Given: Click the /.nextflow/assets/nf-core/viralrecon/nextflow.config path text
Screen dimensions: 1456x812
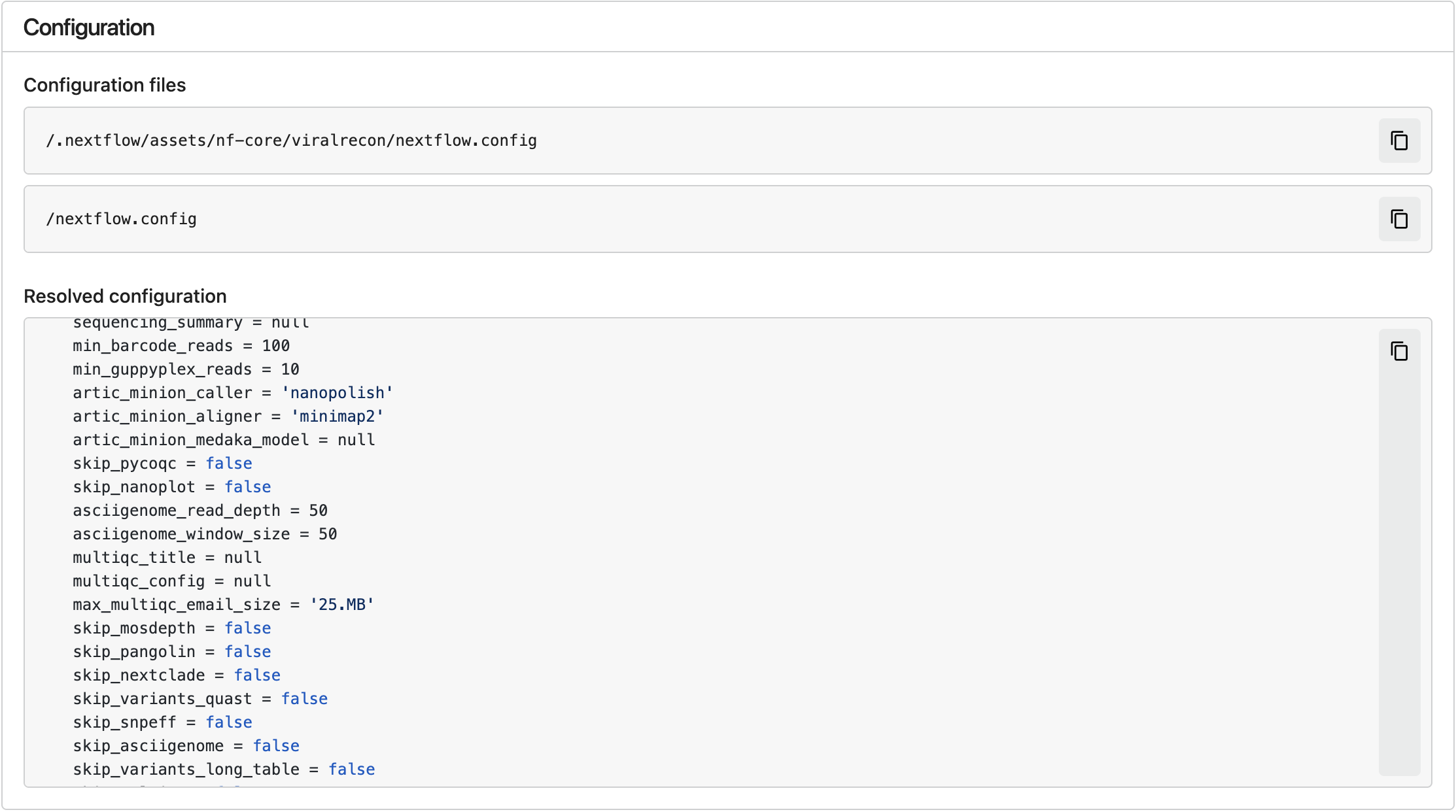Looking at the screenshot, I should [x=291, y=141].
